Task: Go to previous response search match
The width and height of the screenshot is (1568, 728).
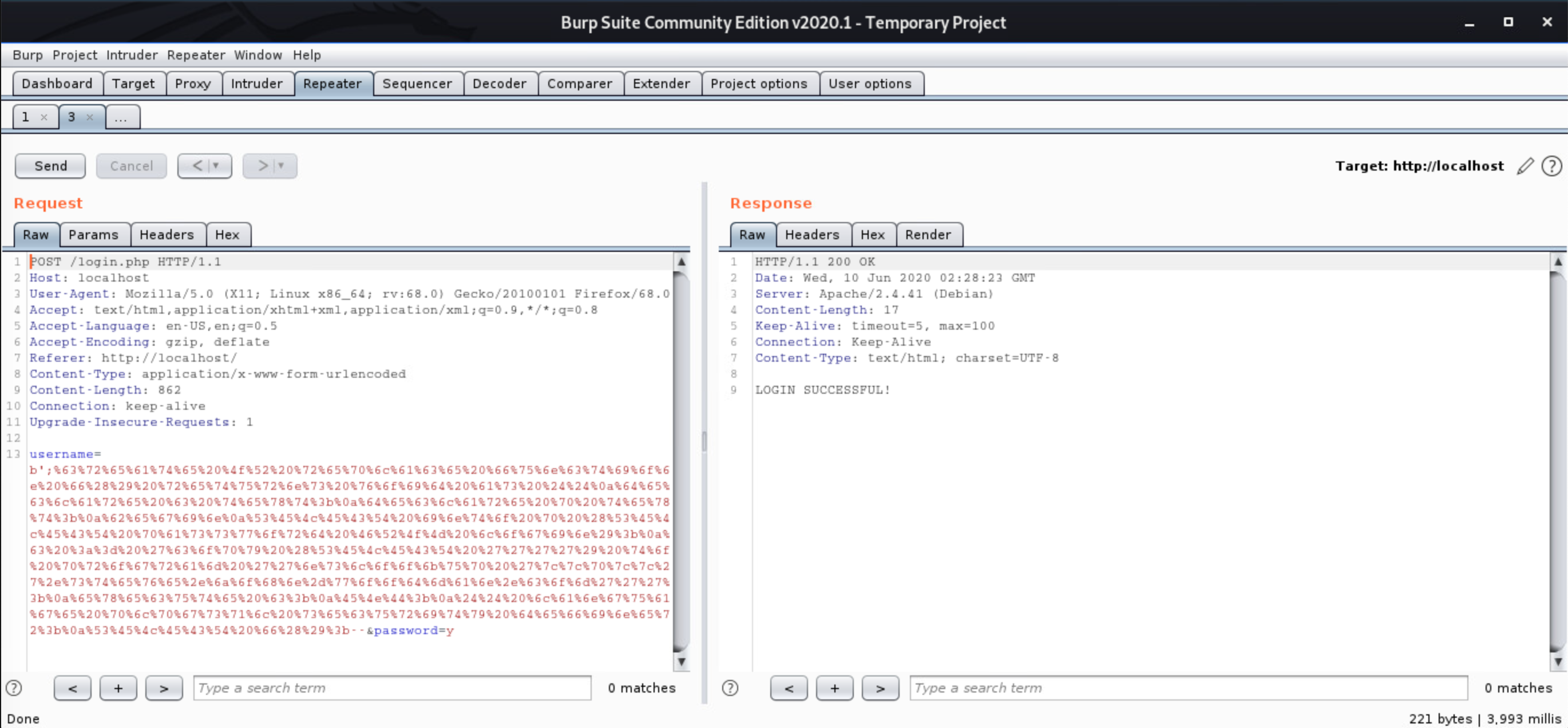Action: pos(789,688)
